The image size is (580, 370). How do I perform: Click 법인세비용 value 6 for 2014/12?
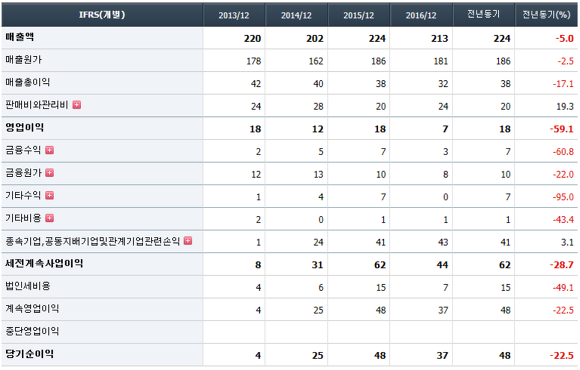(x=321, y=287)
